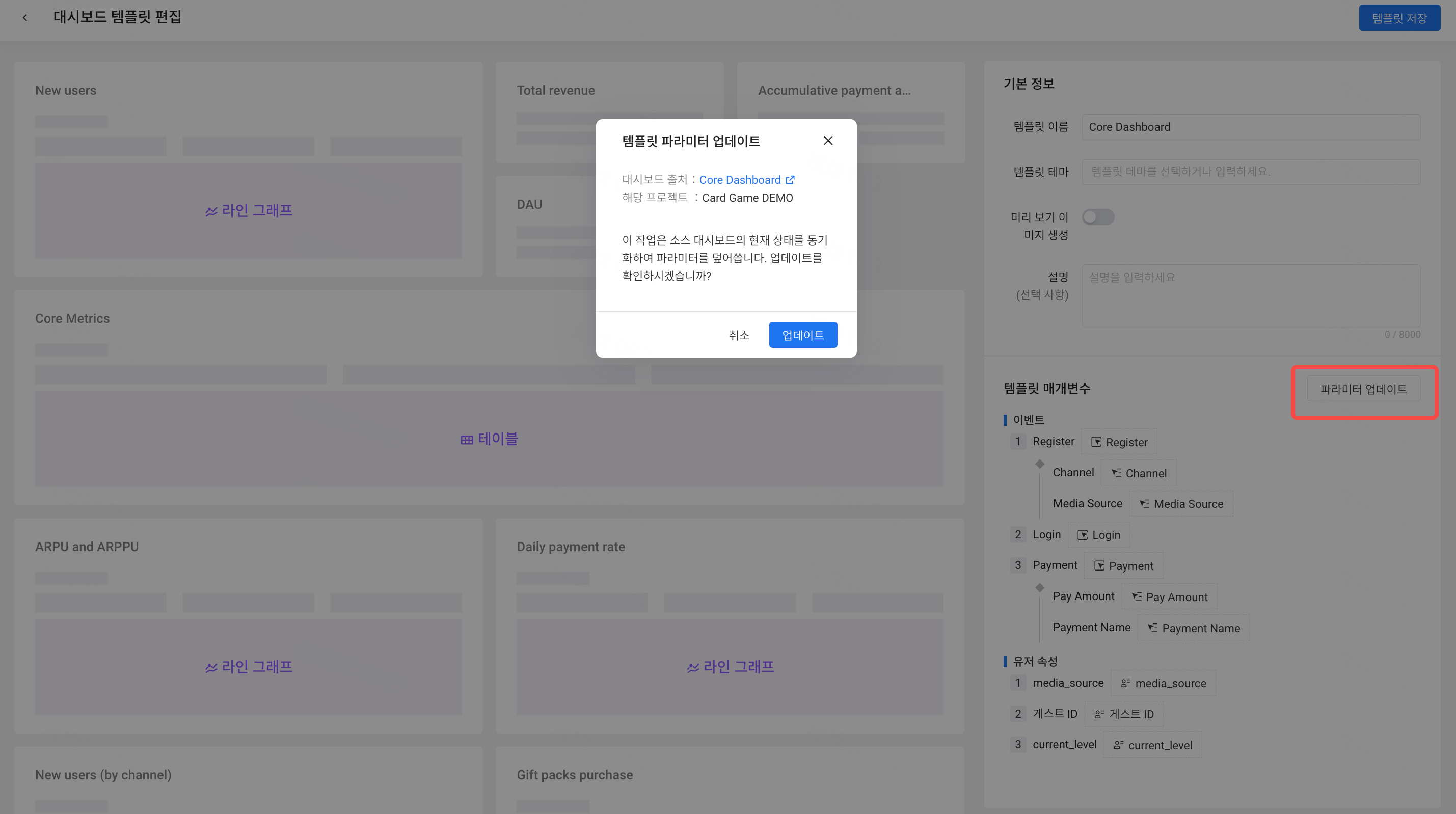Select the current_level user property tag
Screen dimensions: 1456x814
pyautogui.click(x=1152, y=745)
